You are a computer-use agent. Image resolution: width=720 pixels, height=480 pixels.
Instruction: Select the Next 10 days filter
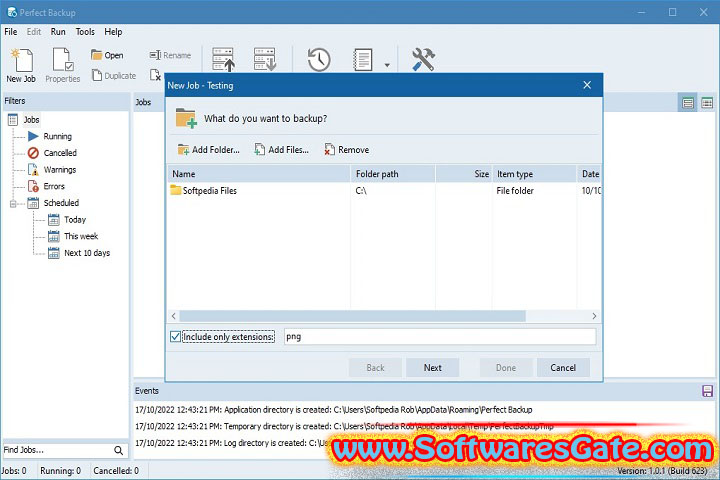[x=87, y=253]
